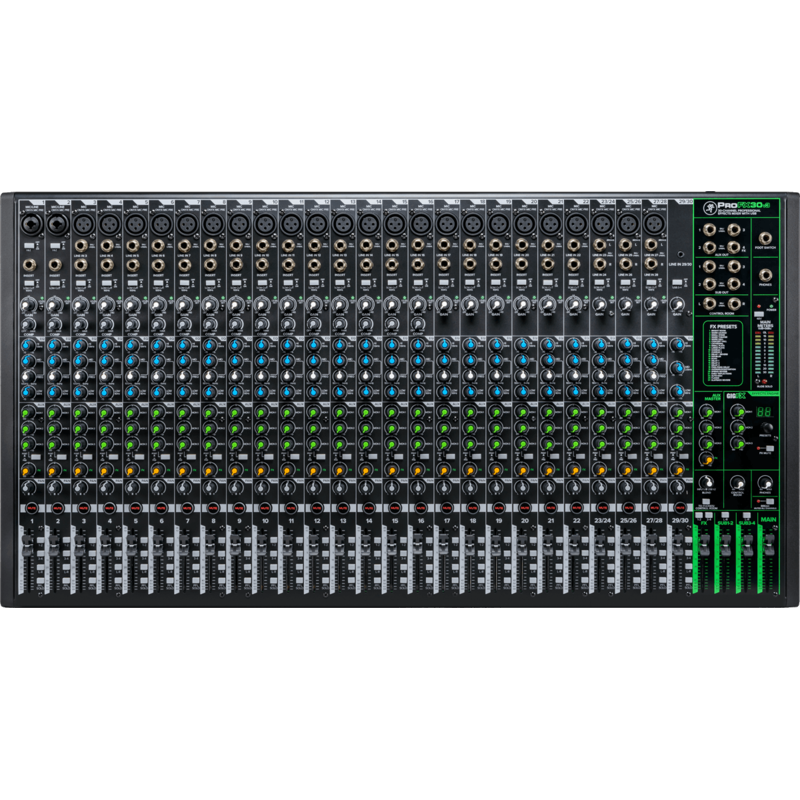The width and height of the screenshot is (800, 800).
Task: Click the PRESETS knob on the GigFX engine
Action: click(767, 428)
